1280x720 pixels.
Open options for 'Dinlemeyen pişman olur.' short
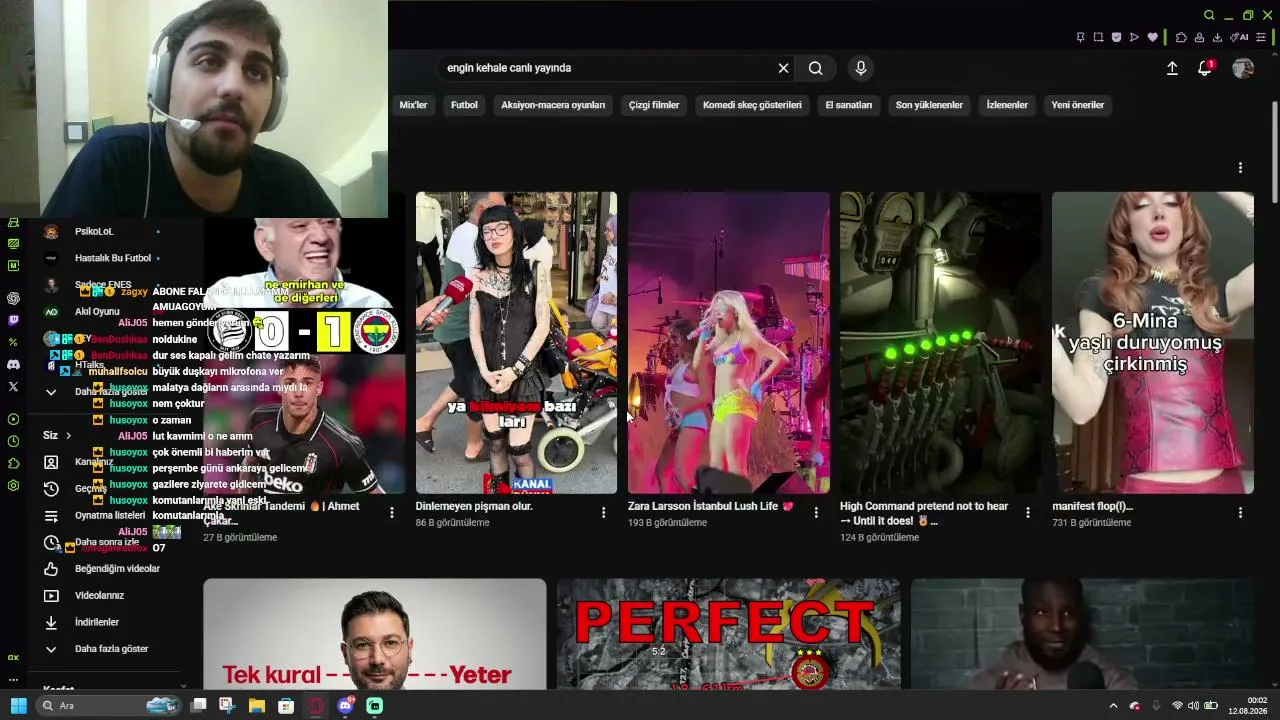point(603,513)
